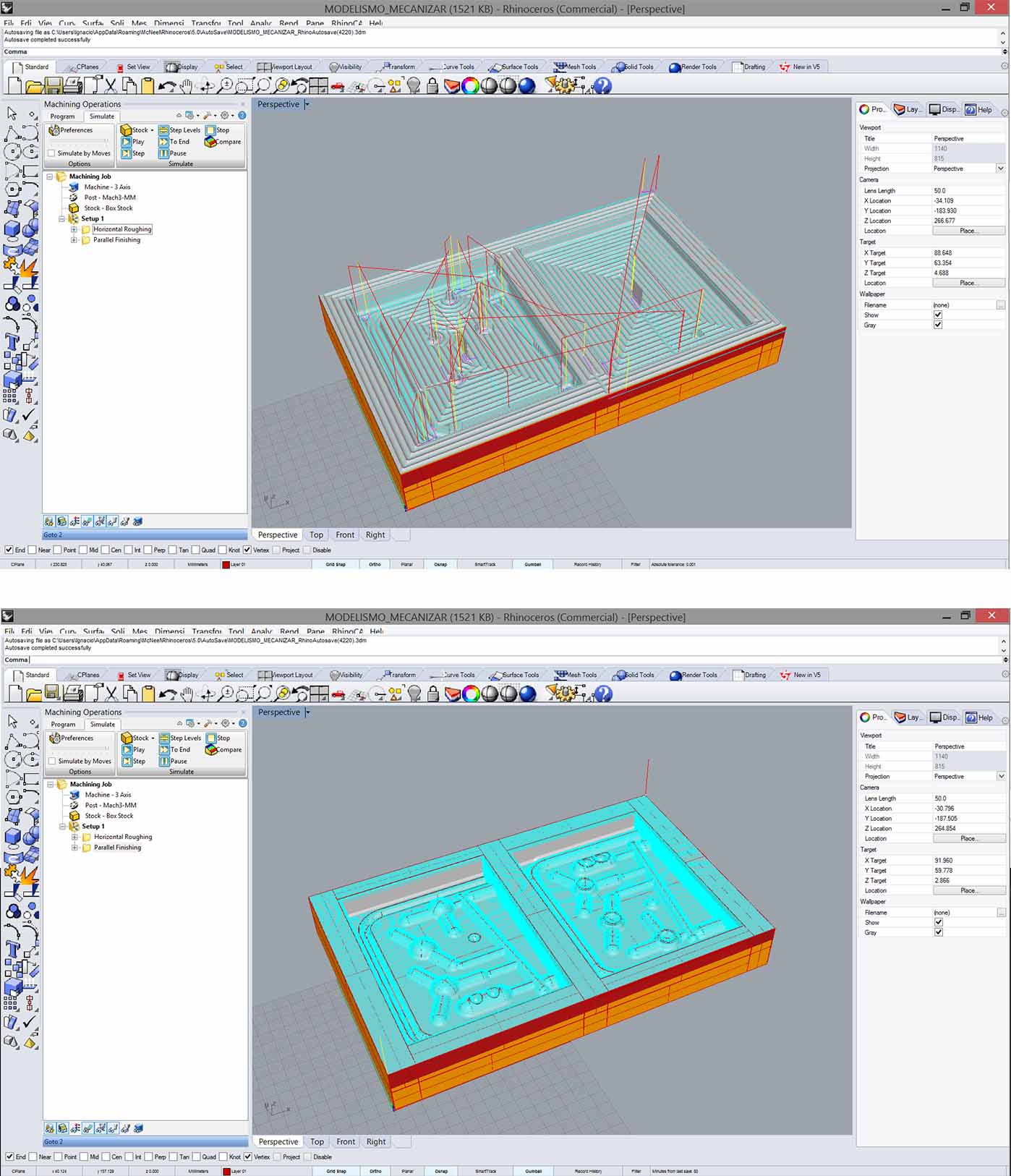Click the light bulb icon in lower toolbar

pyautogui.click(x=414, y=694)
